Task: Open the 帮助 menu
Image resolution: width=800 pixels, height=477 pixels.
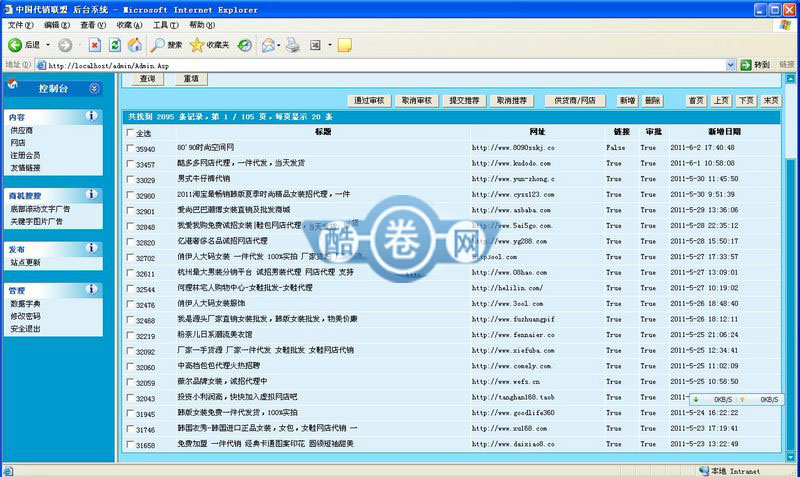Action: (202, 25)
